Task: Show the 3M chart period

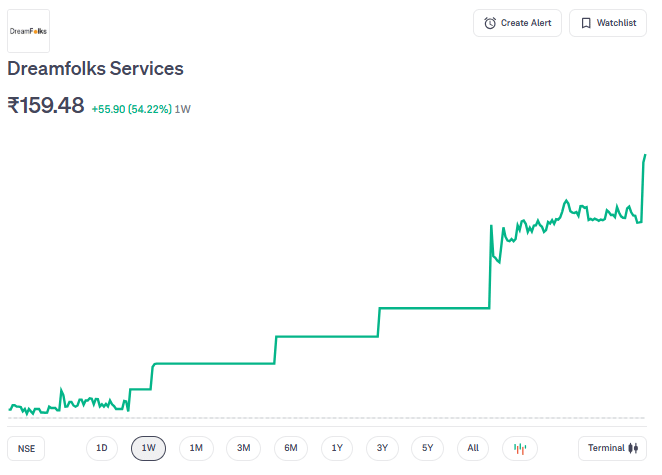Action: pyautogui.click(x=243, y=448)
